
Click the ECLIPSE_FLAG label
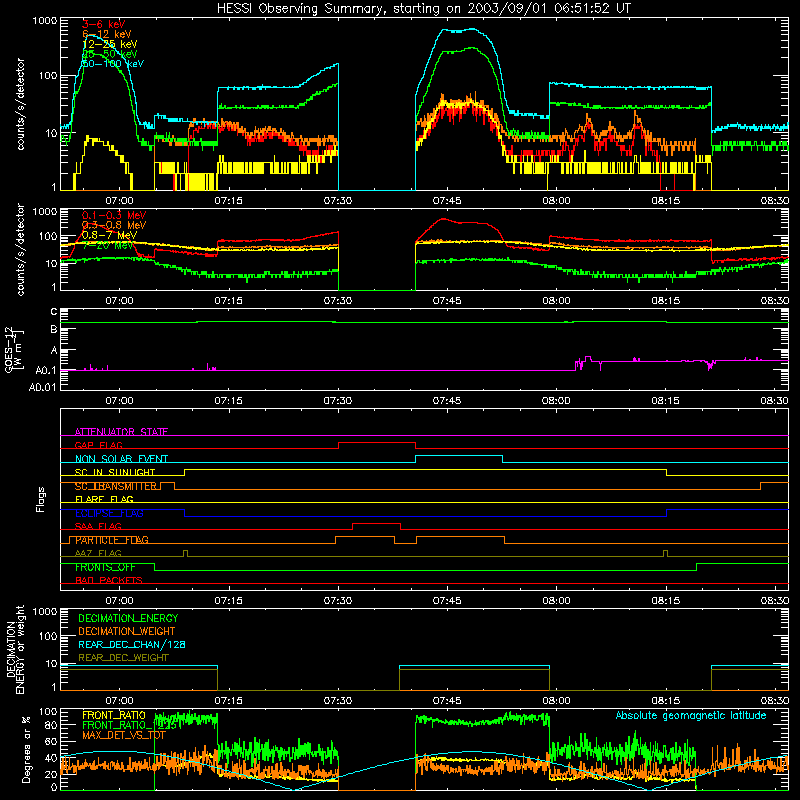coord(109,513)
